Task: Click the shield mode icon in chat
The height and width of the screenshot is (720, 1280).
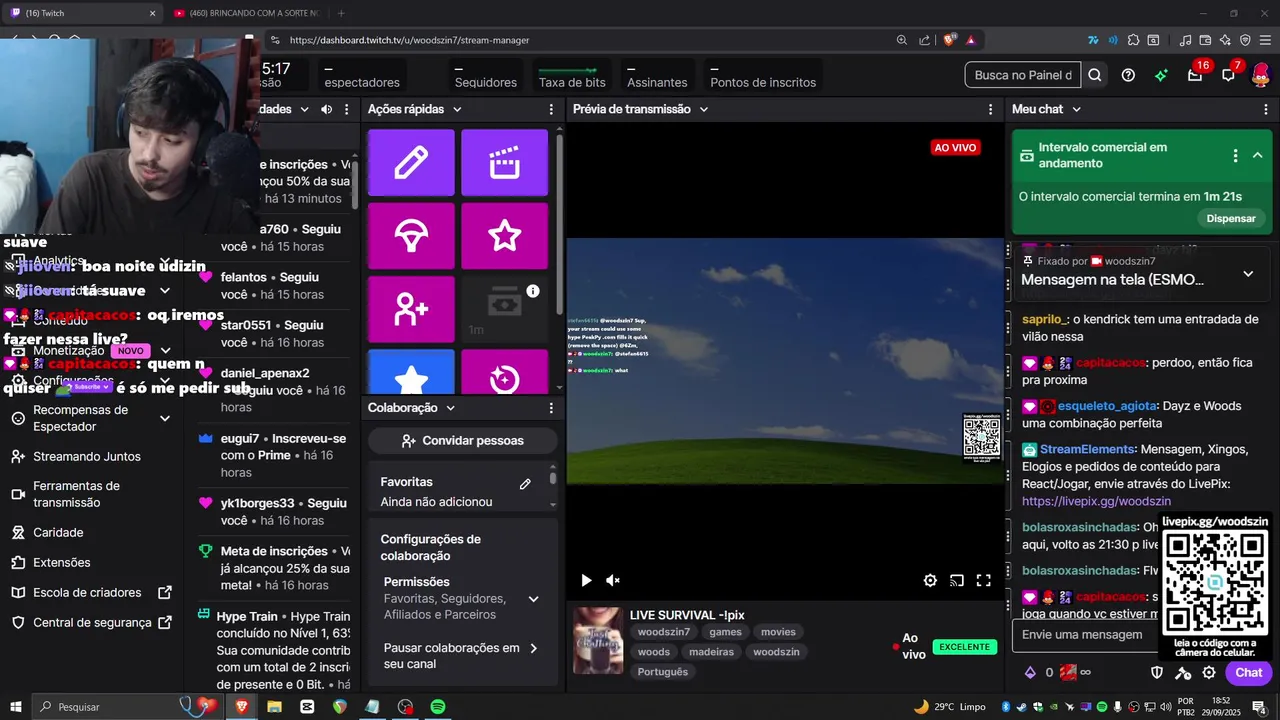Action: (x=1157, y=673)
